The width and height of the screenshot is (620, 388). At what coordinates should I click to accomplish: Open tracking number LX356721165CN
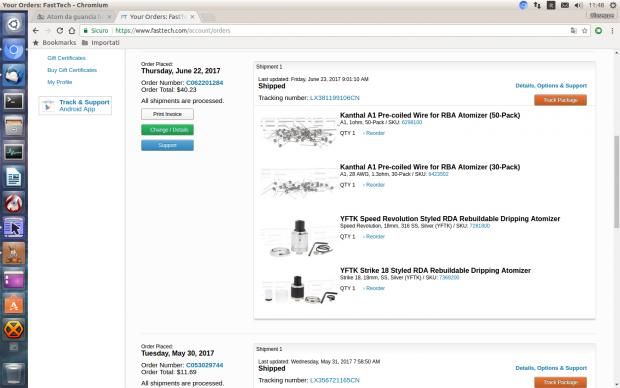(x=335, y=380)
